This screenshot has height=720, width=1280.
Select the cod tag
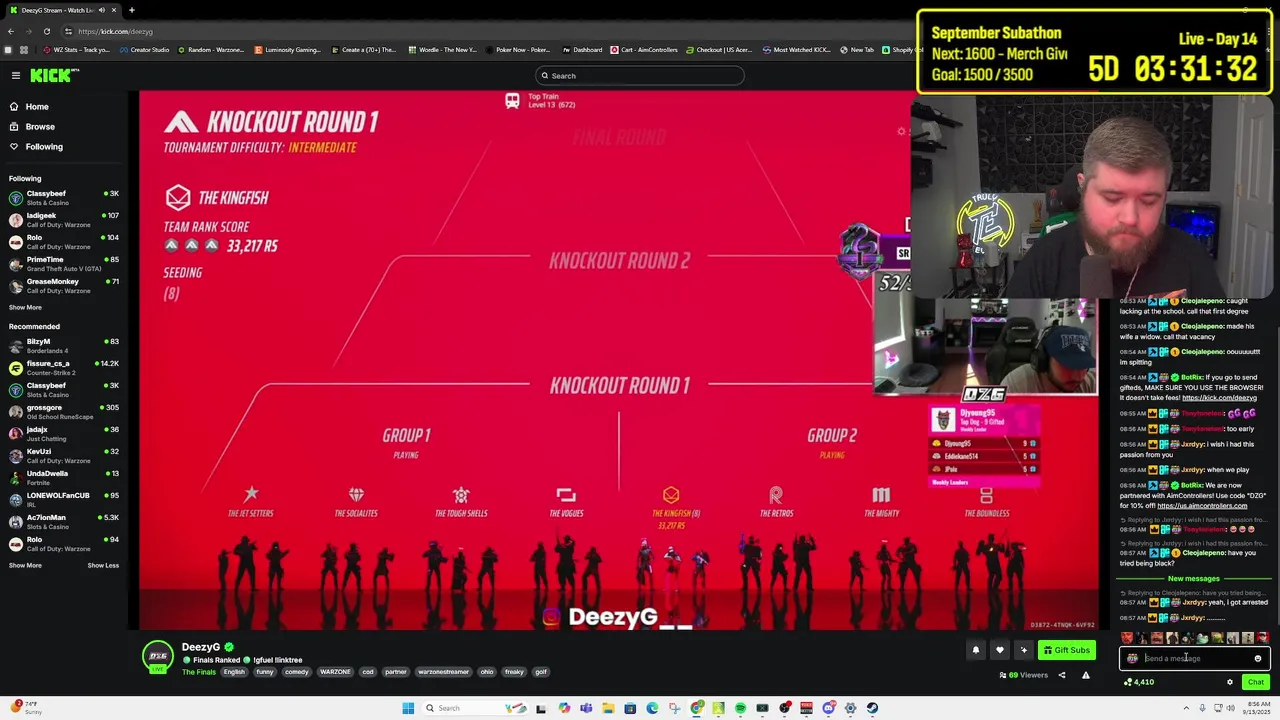pos(367,672)
